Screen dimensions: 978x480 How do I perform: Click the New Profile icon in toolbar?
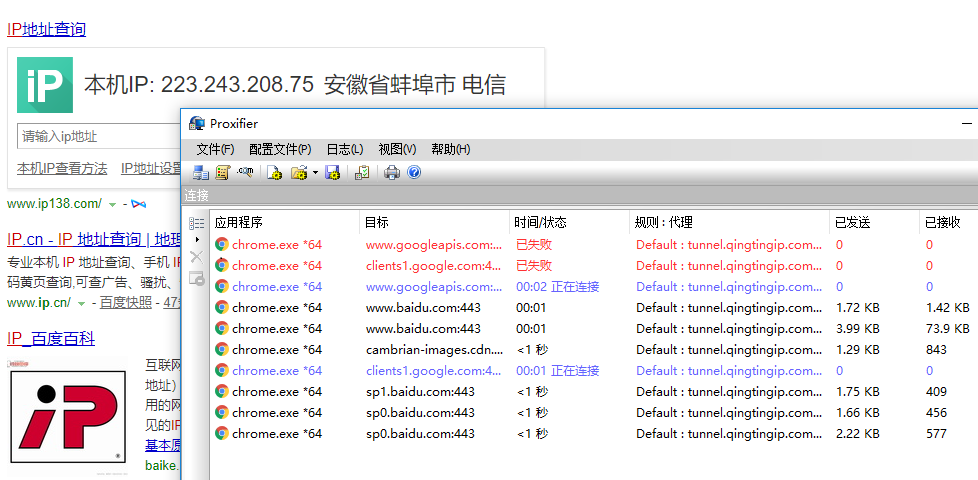click(274, 173)
